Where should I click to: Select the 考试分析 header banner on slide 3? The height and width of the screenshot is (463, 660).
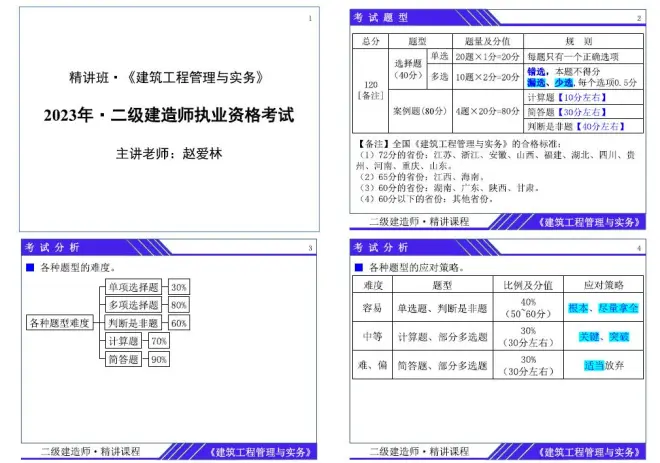click(x=54, y=247)
